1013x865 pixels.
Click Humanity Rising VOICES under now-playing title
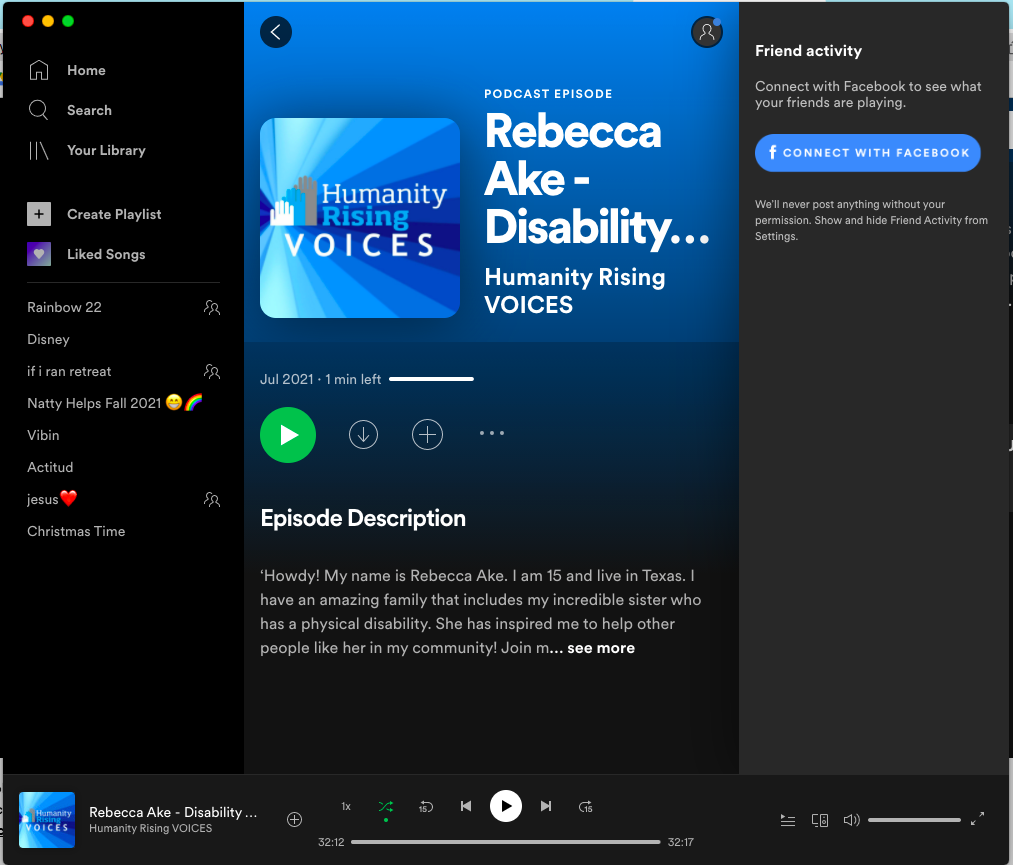(x=151, y=828)
